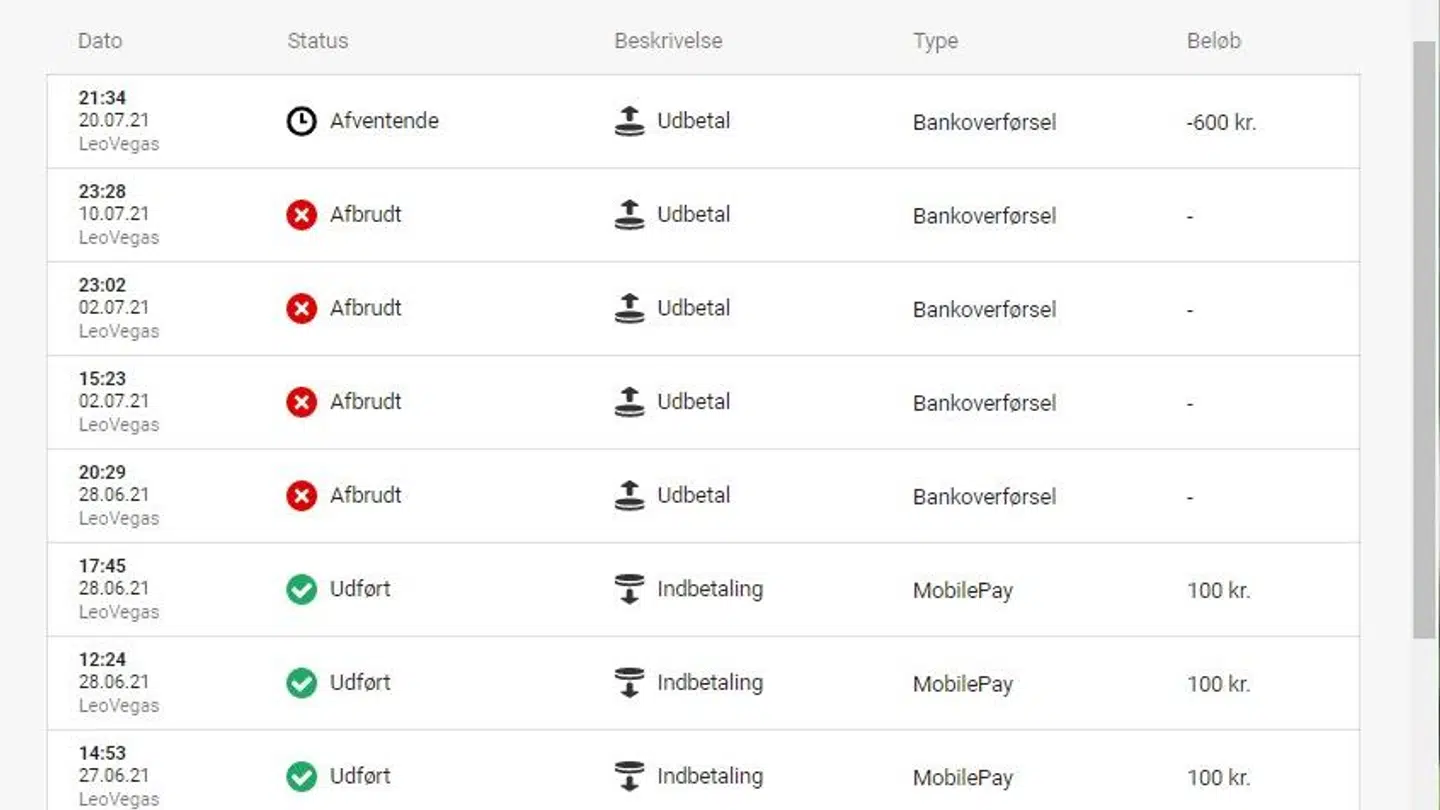Click the Beskrivelse column header
Viewport: 1440px width, 810px height.
point(668,41)
